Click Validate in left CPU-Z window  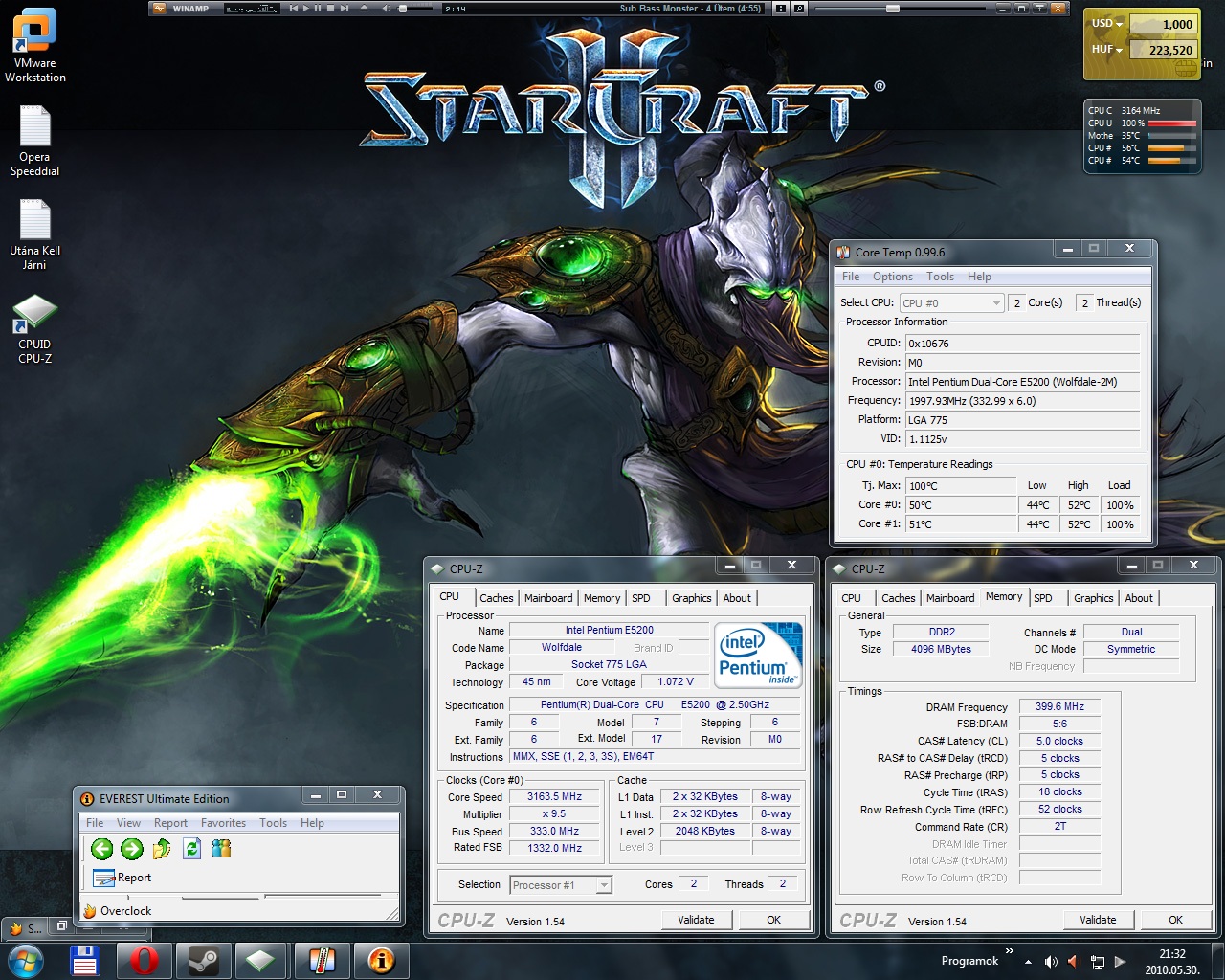pyautogui.click(x=696, y=920)
